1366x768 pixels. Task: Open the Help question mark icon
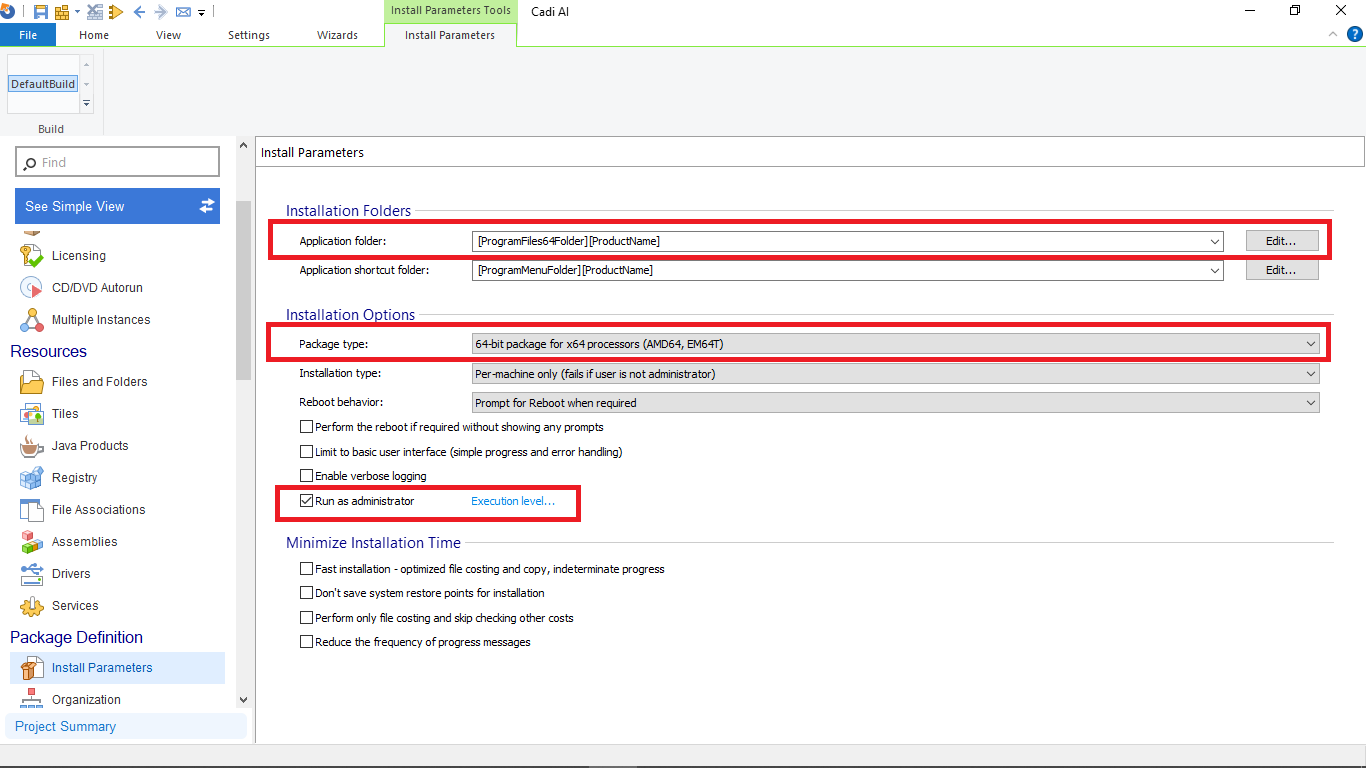coord(1355,34)
